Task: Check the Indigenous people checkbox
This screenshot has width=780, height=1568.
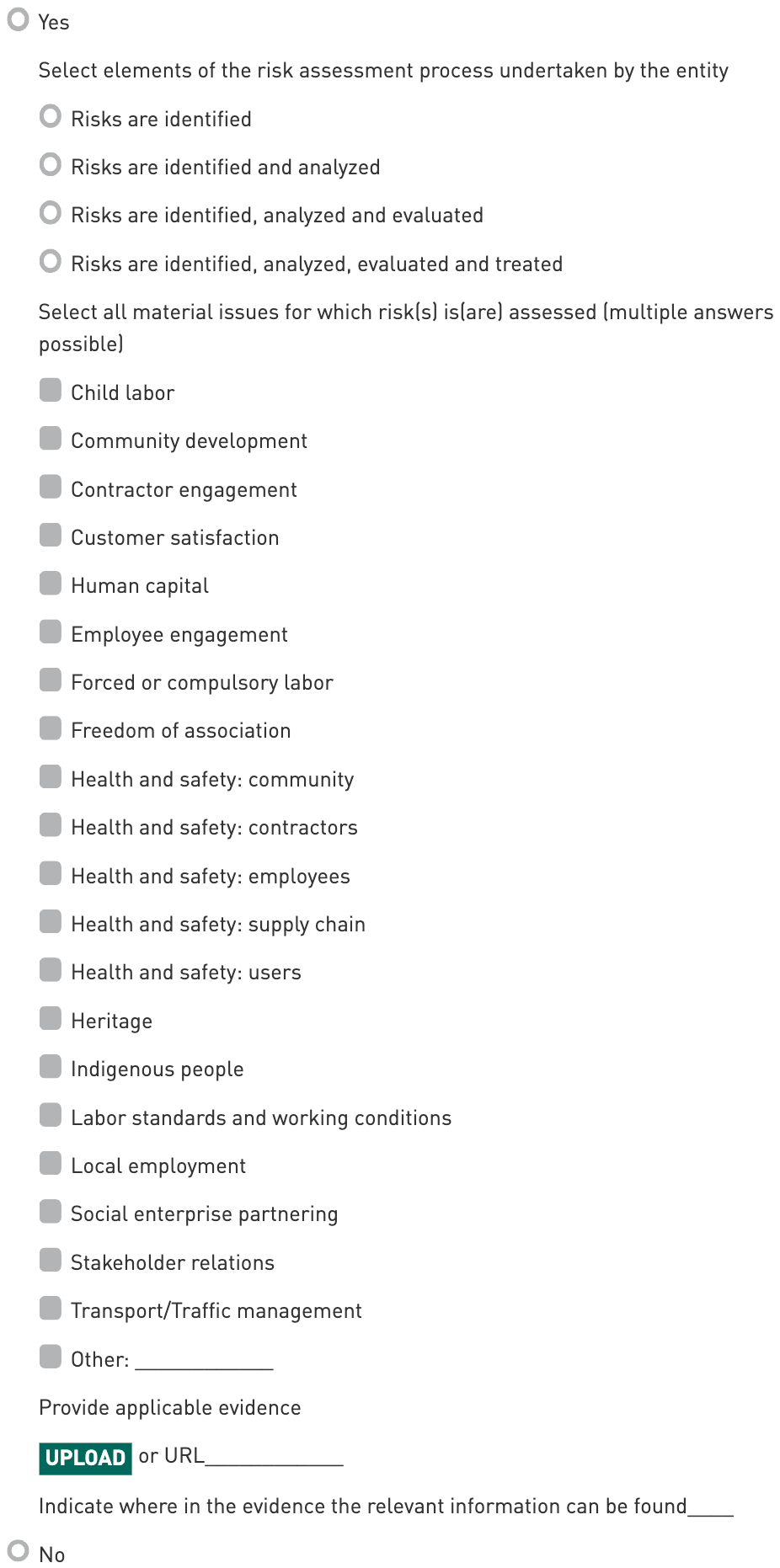Action: [x=51, y=1067]
